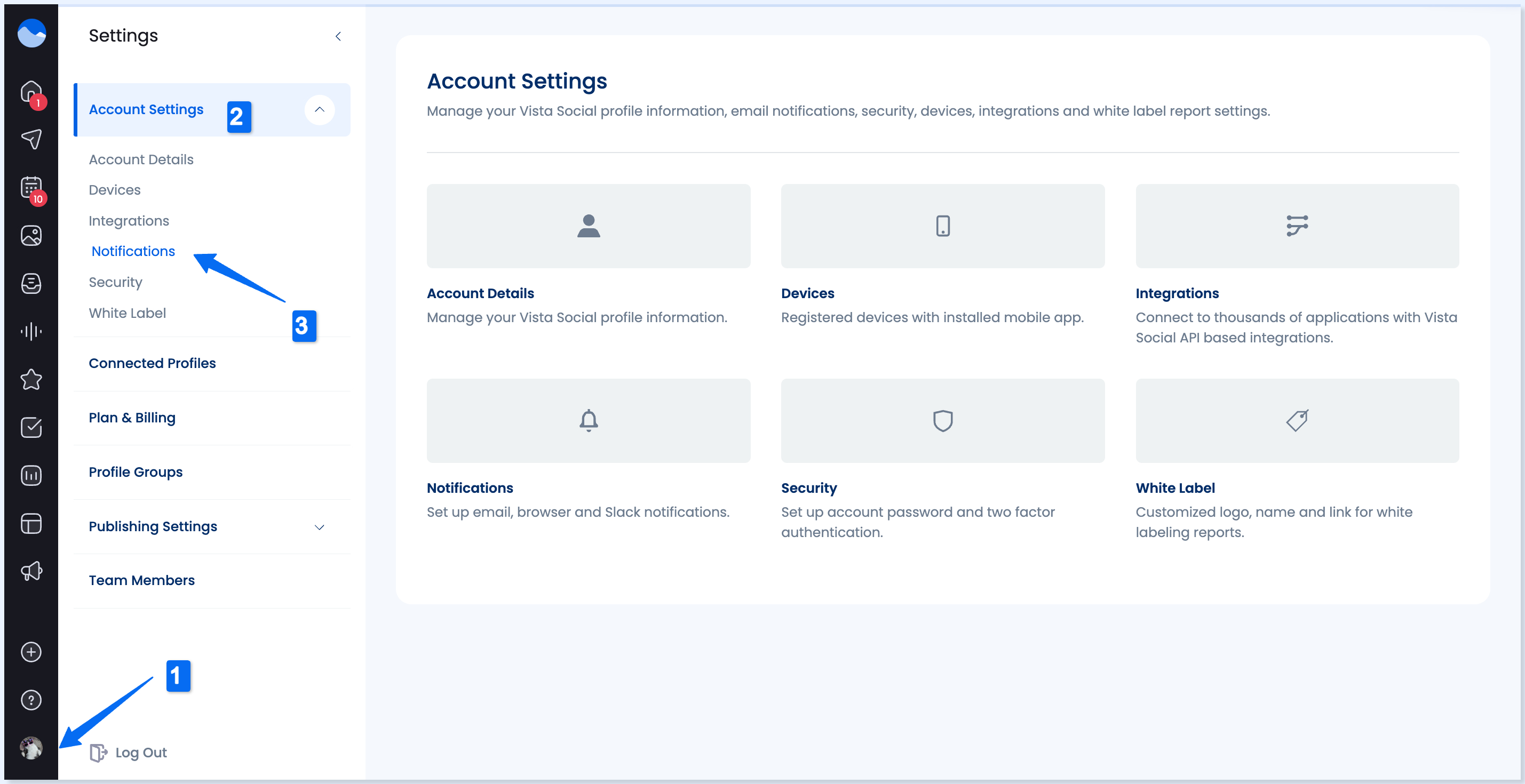Go to Connected Profiles

[152, 363]
